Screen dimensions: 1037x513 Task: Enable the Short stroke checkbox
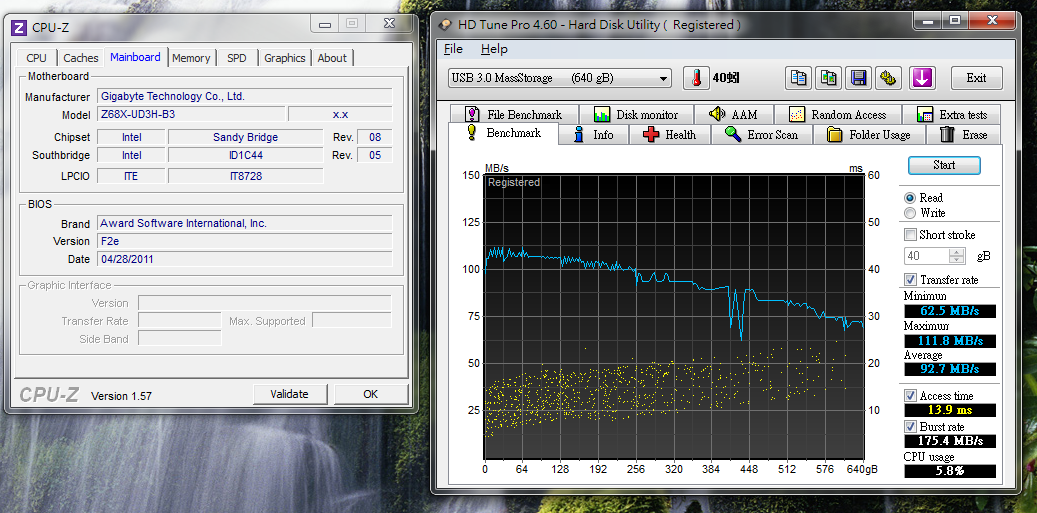(x=911, y=235)
